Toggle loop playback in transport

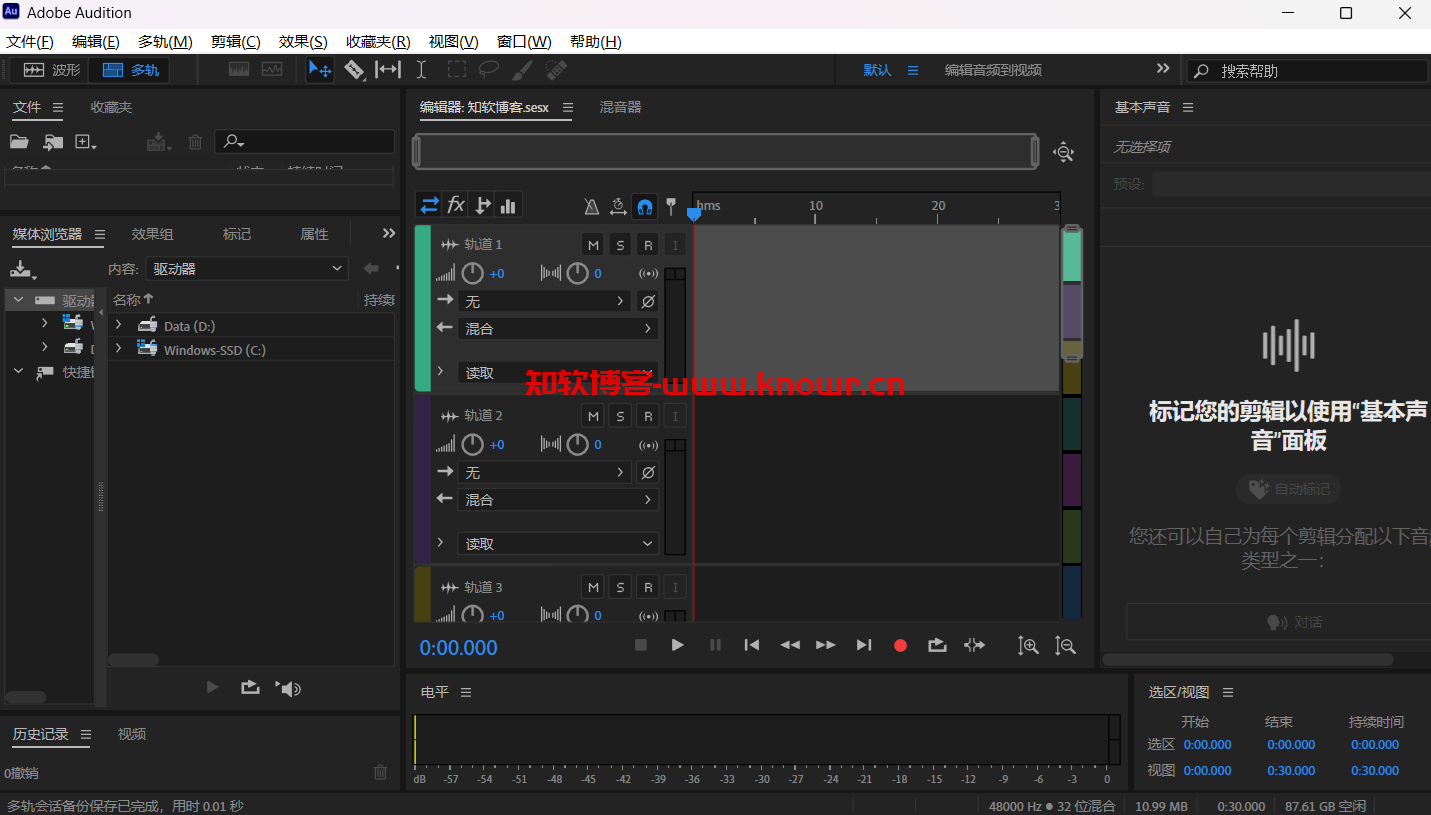937,645
